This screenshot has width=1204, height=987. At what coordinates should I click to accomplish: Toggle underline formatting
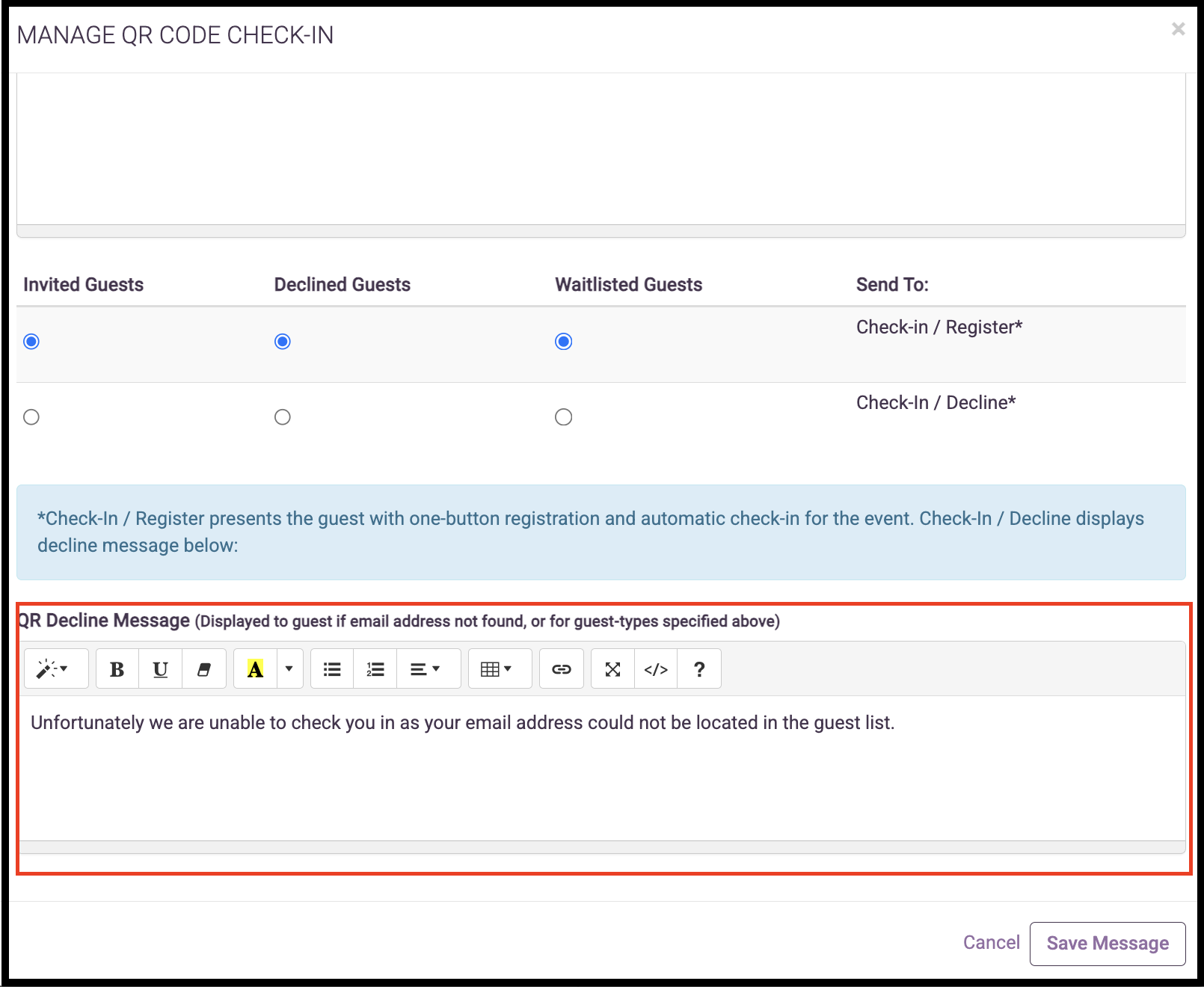pyautogui.click(x=160, y=668)
